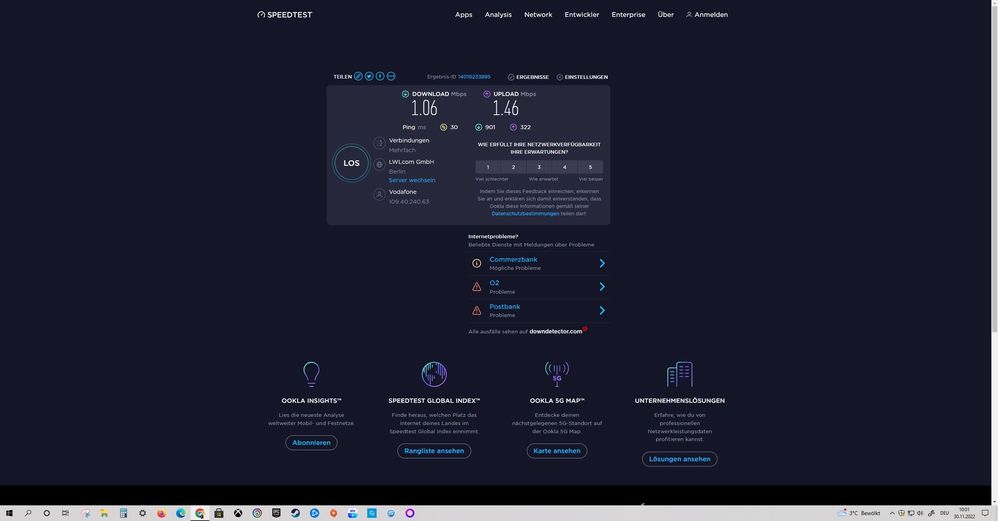Viewport: 998px width, 521px height.
Task: Click the Ookla 5G Map antenna icon
Action: [x=557, y=374]
